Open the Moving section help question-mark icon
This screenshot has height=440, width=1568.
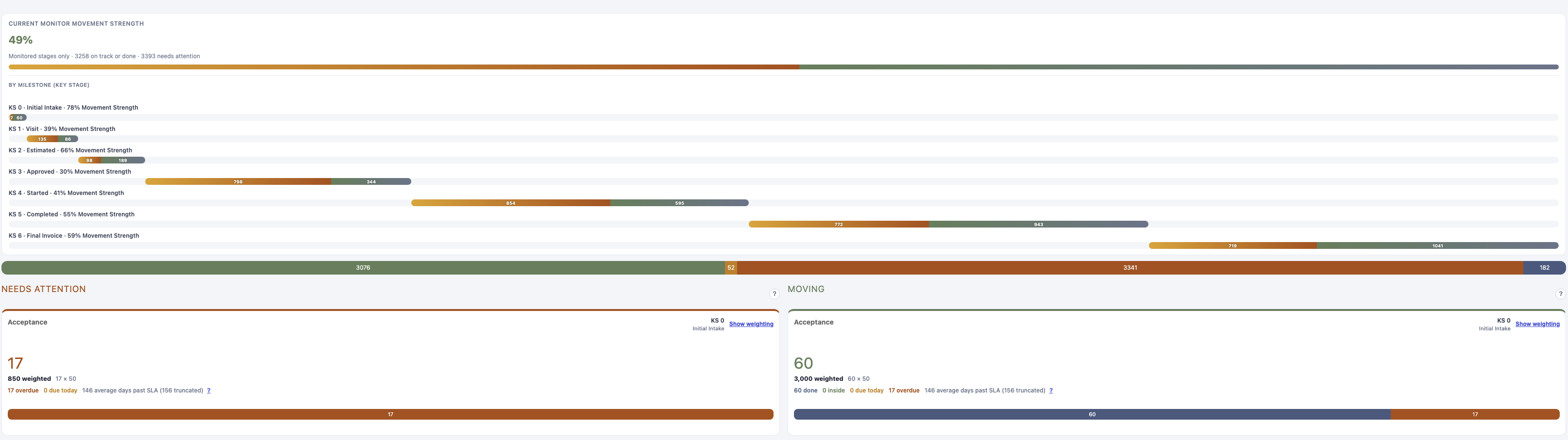[1560, 294]
